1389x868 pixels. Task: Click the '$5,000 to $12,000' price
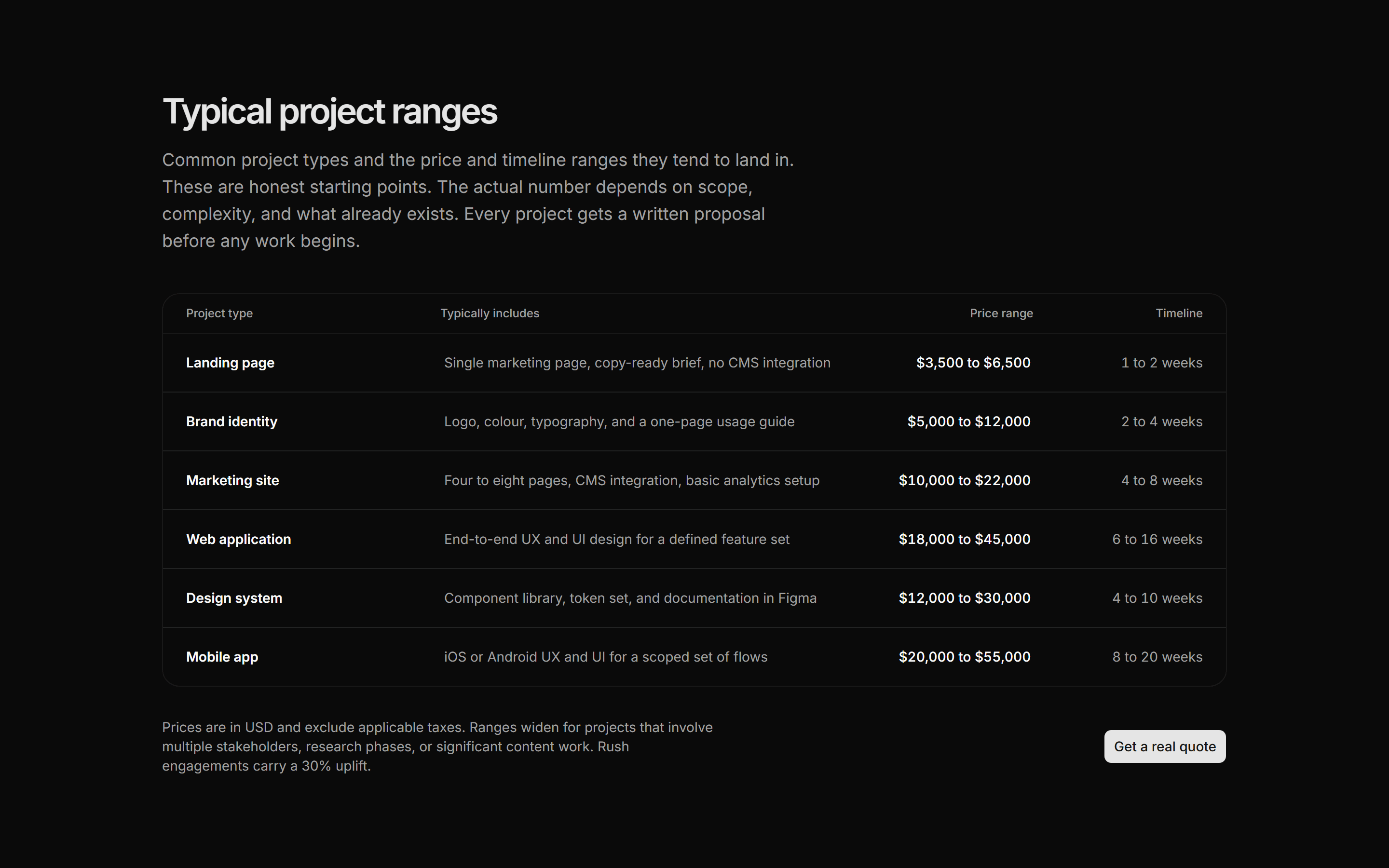(969, 421)
